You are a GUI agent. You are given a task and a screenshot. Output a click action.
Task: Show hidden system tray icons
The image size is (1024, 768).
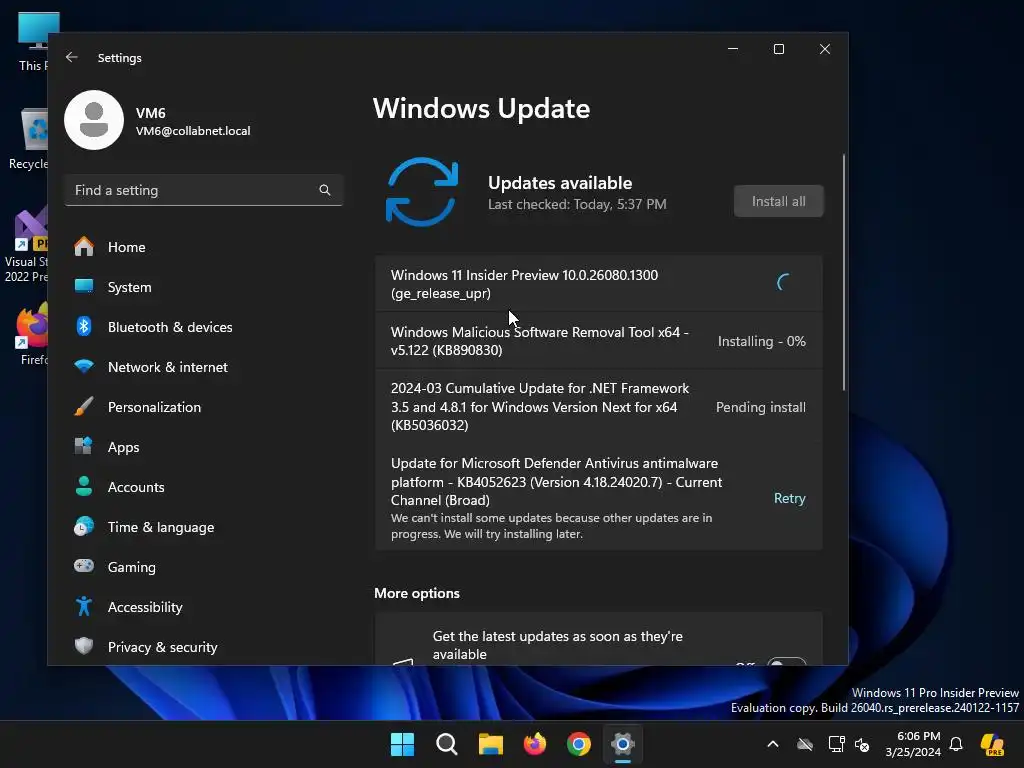773,744
